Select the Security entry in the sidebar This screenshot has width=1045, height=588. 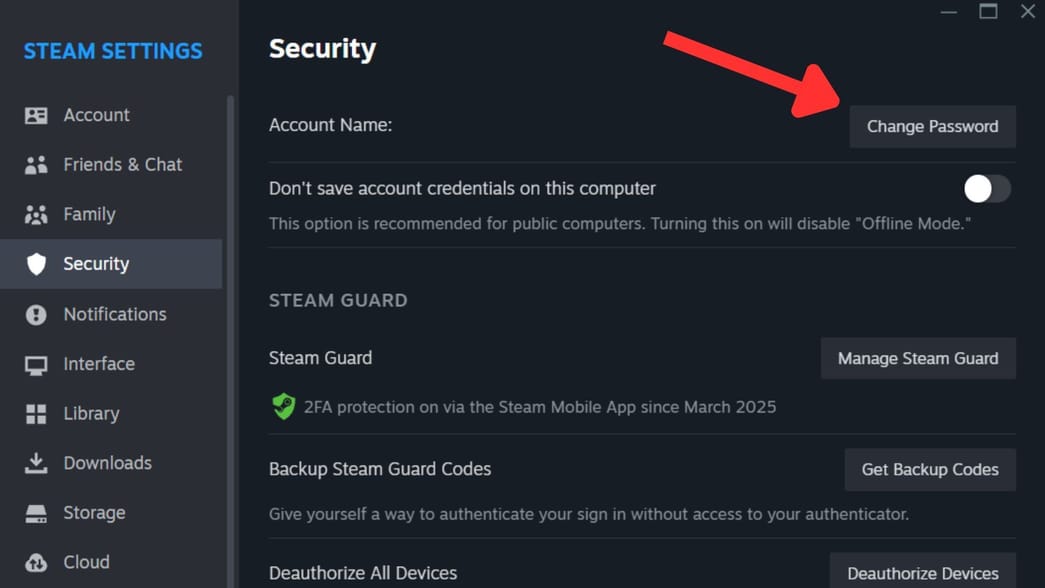pos(96,263)
